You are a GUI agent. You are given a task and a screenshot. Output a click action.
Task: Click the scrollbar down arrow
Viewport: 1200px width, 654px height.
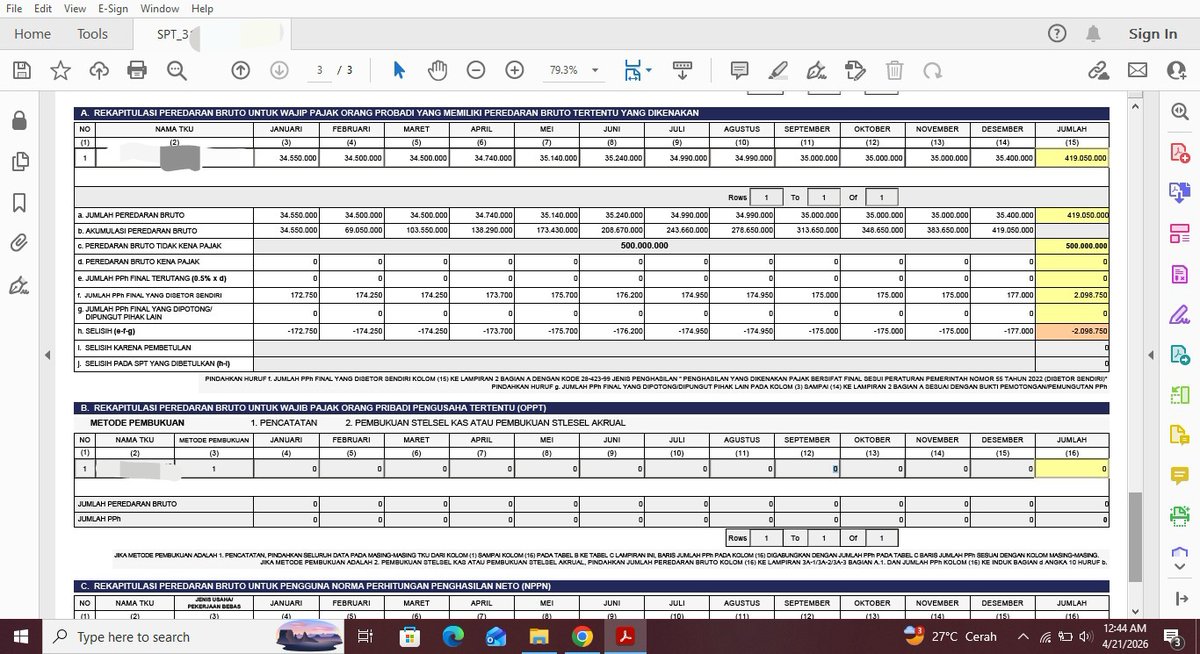1134,611
